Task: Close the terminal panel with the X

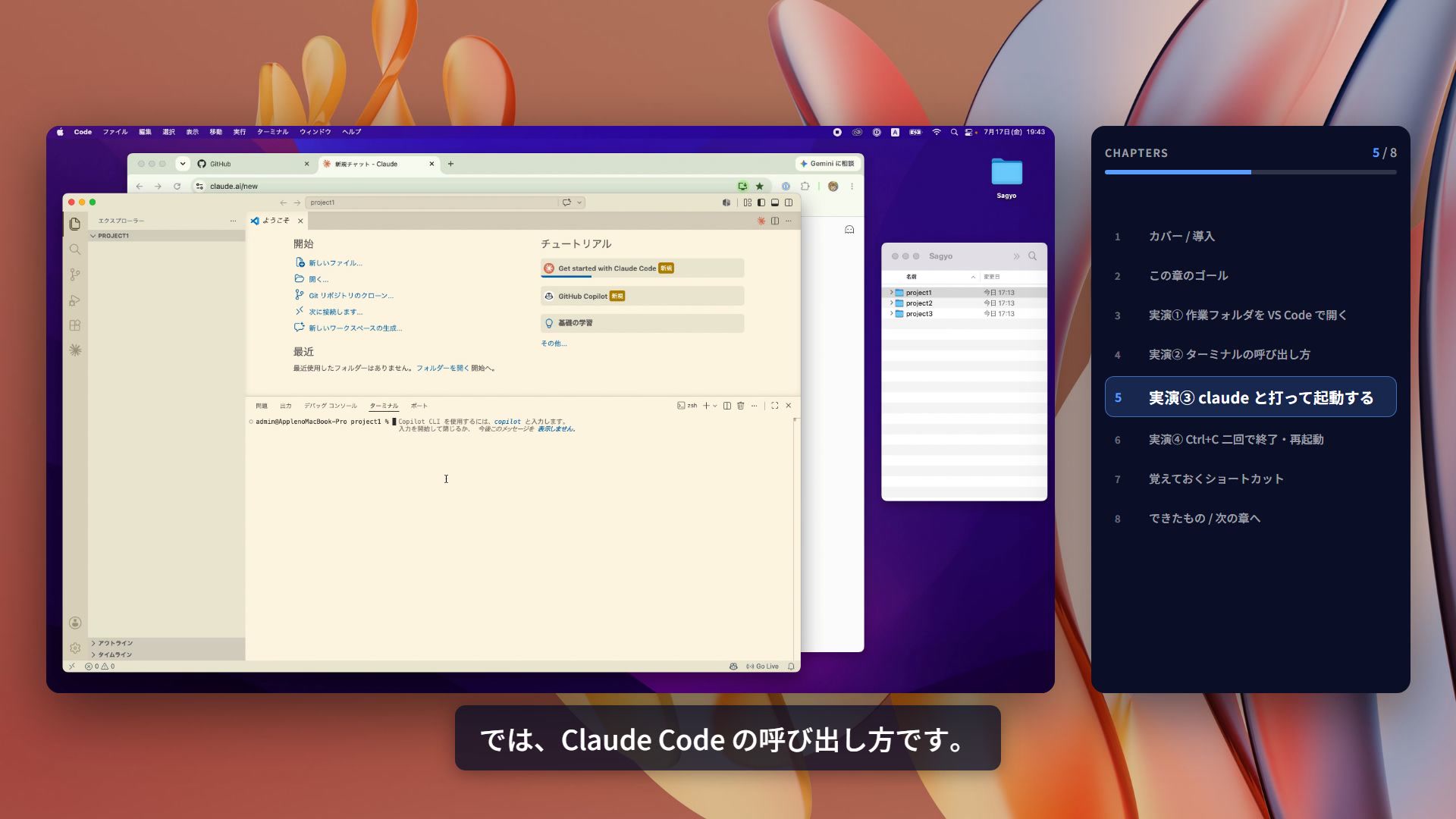Action: 789,406
